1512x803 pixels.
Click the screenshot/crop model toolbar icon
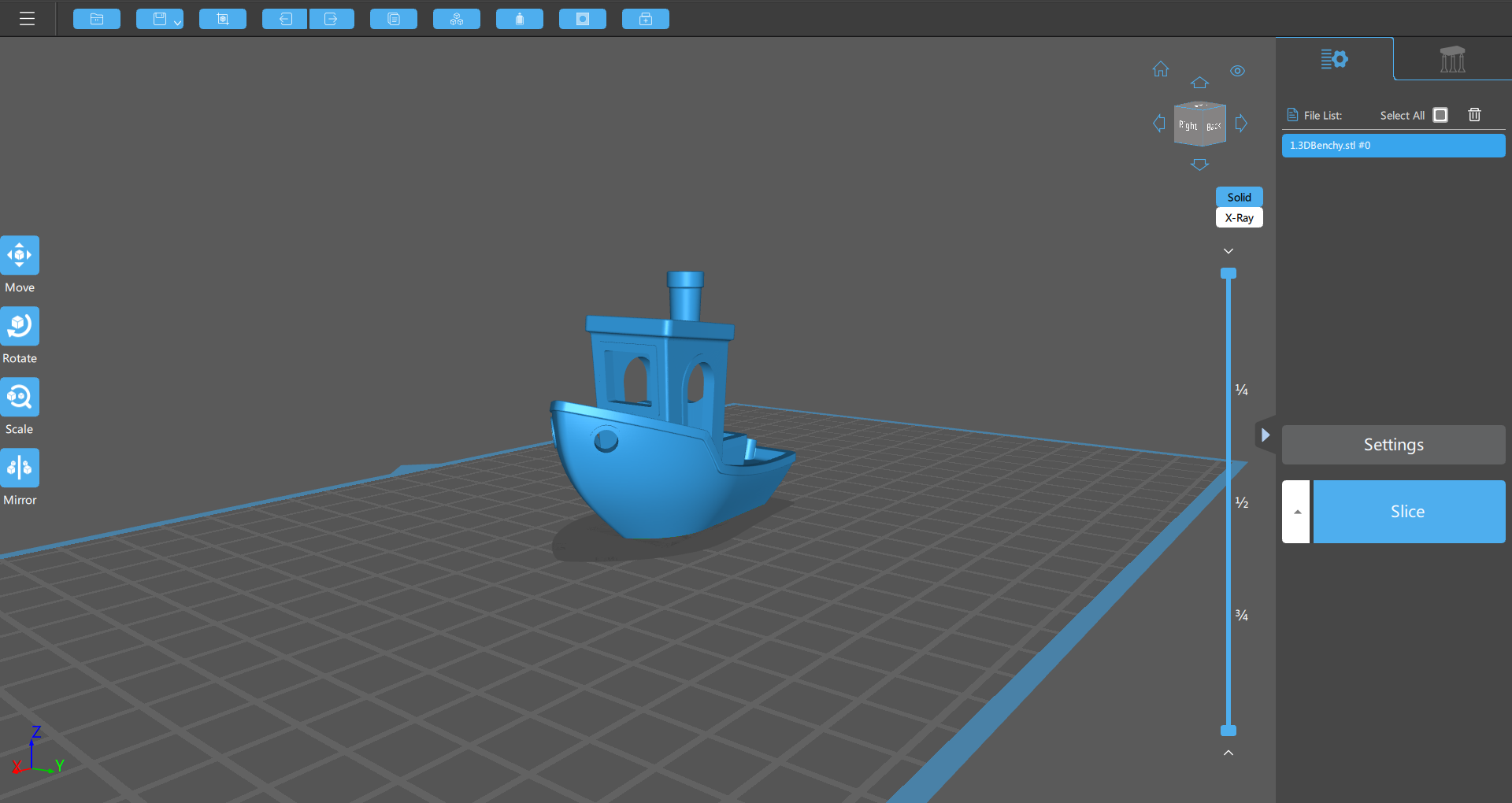pyautogui.click(x=223, y=19)
